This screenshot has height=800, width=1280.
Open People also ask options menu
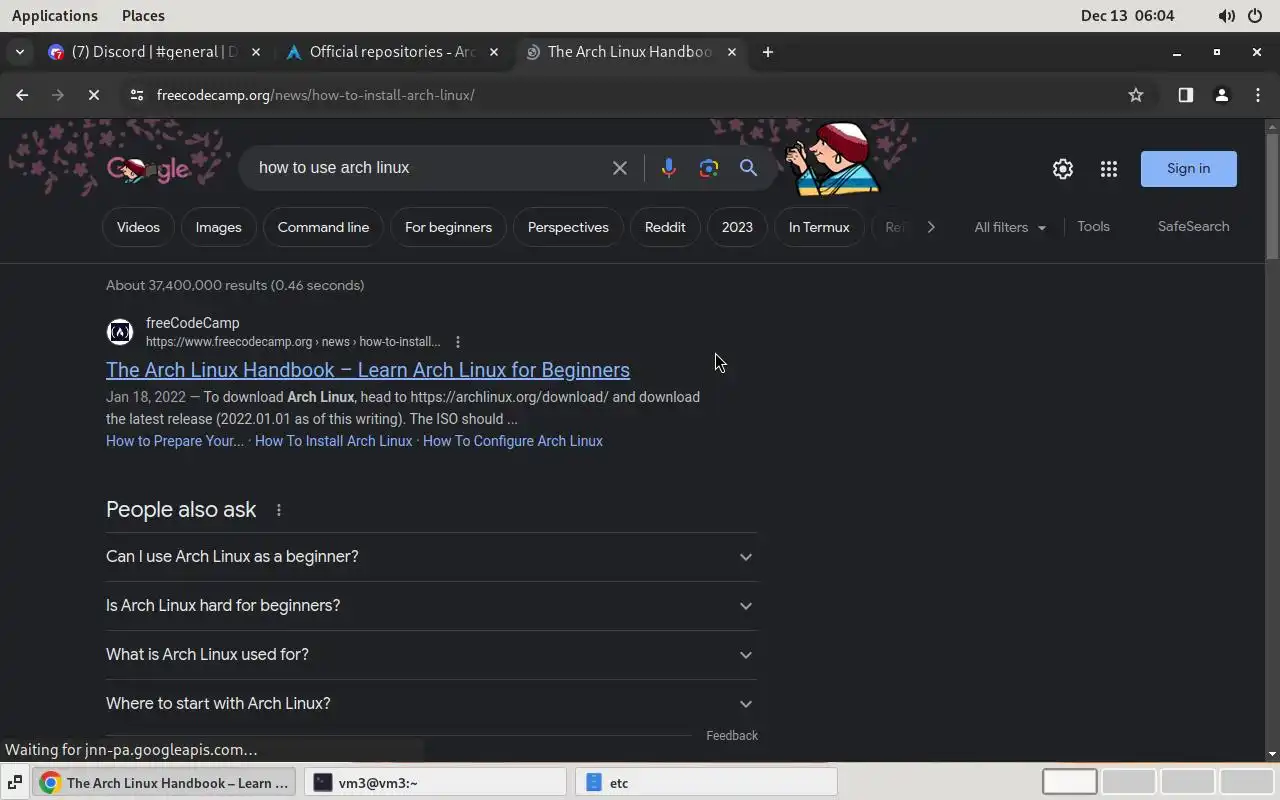(x=279, y=510)
